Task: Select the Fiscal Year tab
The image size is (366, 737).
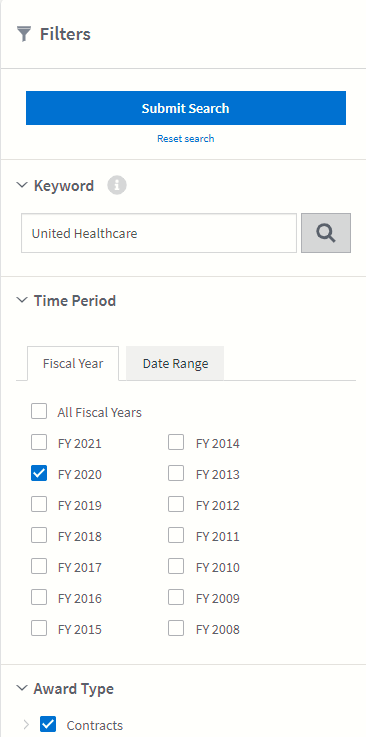Action: coord(73,363)
